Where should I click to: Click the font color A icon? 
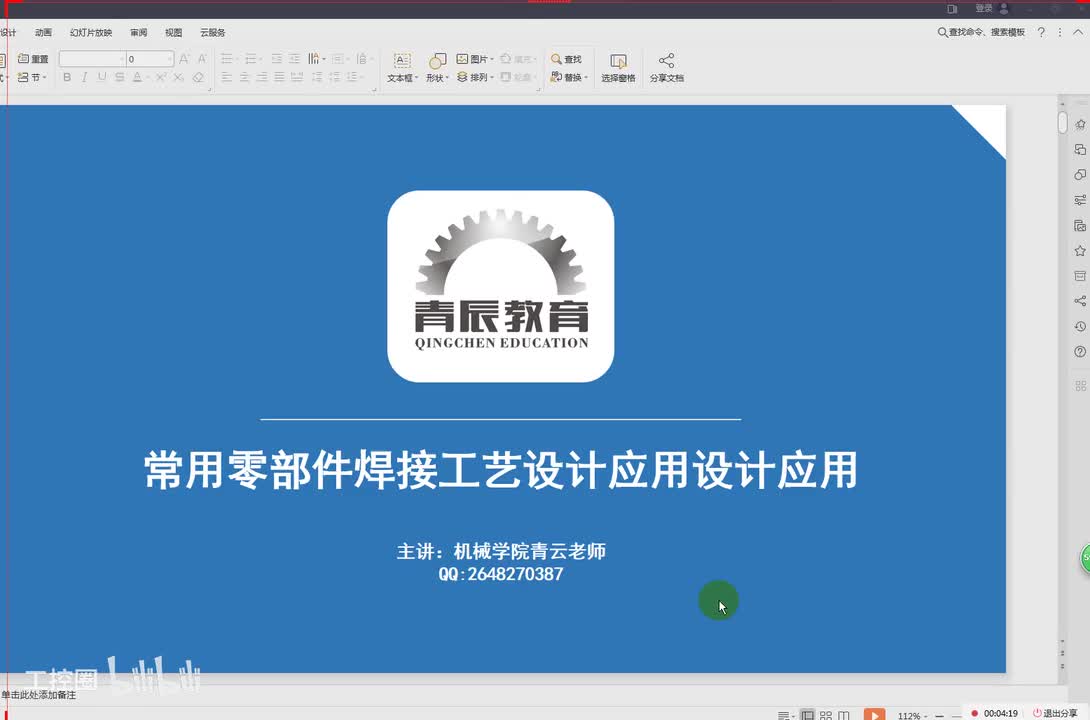coord(138,77)
